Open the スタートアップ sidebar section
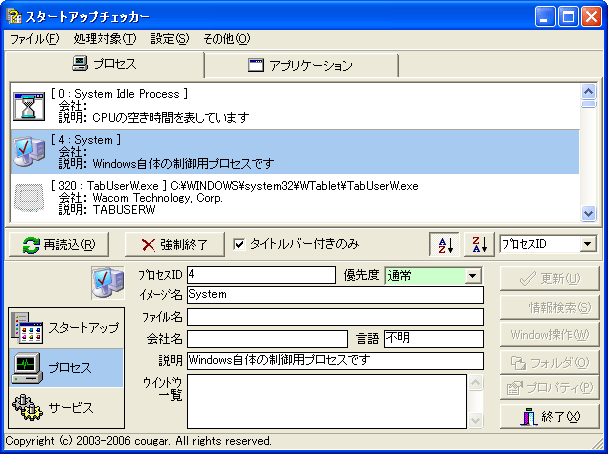The height and width of the screenshot is (454, 608). (67, 328)
